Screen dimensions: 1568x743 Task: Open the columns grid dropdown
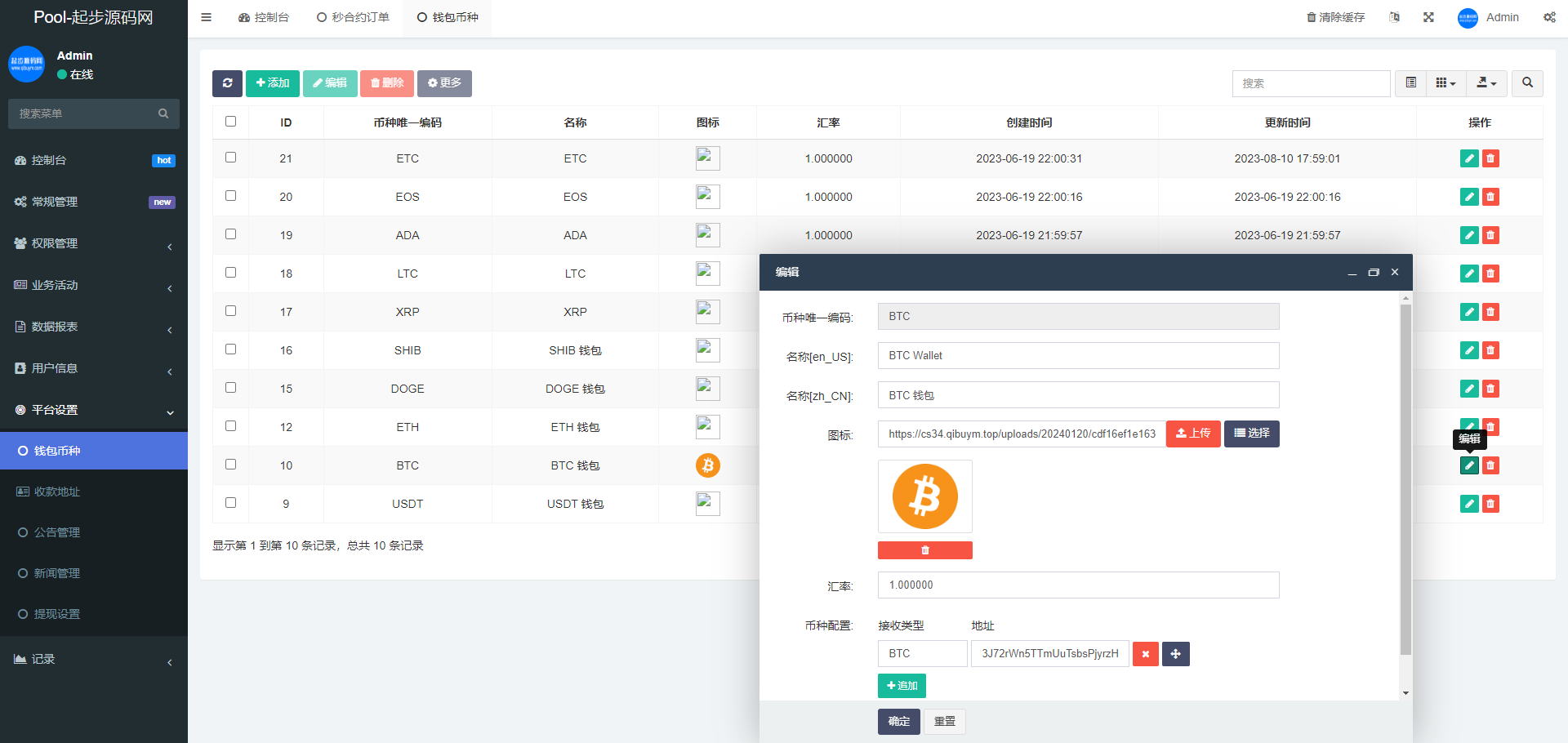click(x=1445, y=83)
